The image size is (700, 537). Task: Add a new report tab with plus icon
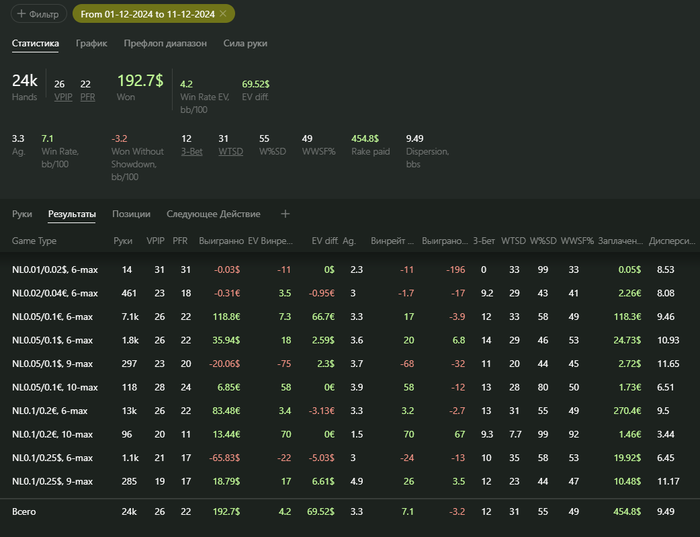click(285, 214)
